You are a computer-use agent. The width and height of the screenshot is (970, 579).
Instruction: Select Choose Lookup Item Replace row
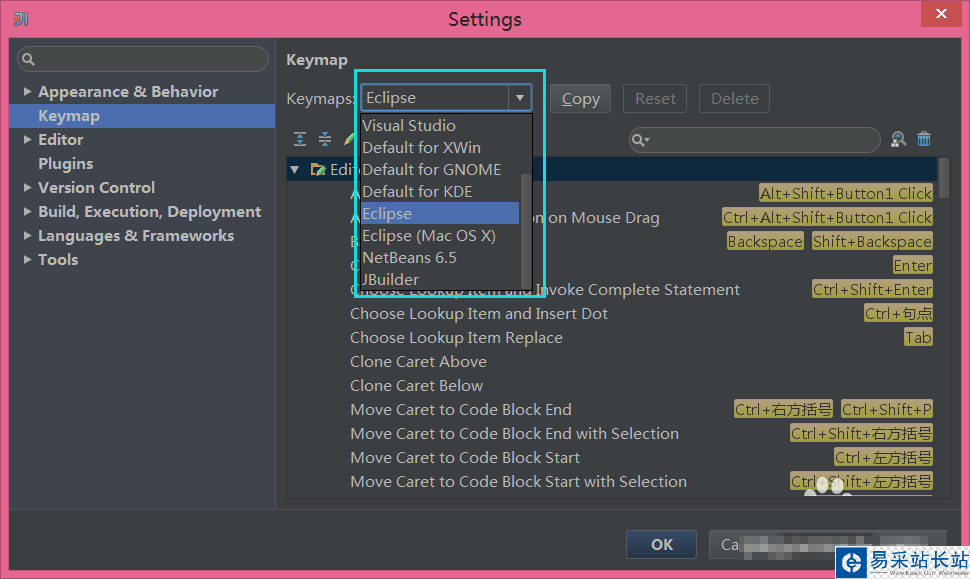coord(457,338)
